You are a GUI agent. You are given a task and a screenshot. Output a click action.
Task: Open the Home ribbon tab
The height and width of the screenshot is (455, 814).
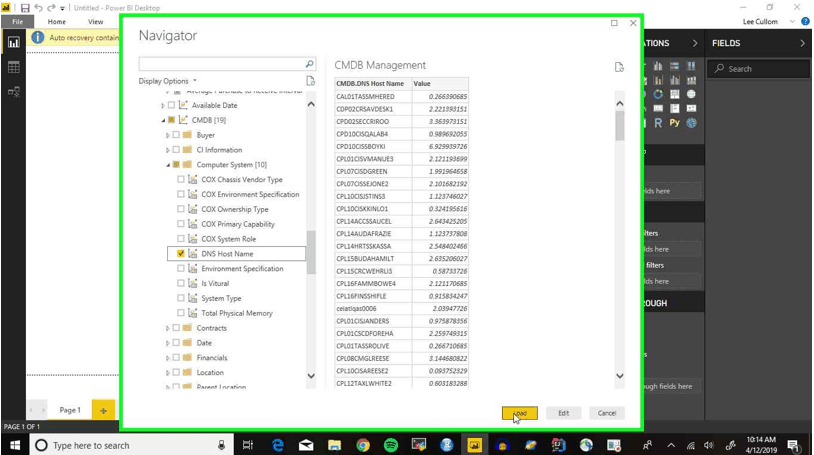pyautogui.click(x=57, y=22)
